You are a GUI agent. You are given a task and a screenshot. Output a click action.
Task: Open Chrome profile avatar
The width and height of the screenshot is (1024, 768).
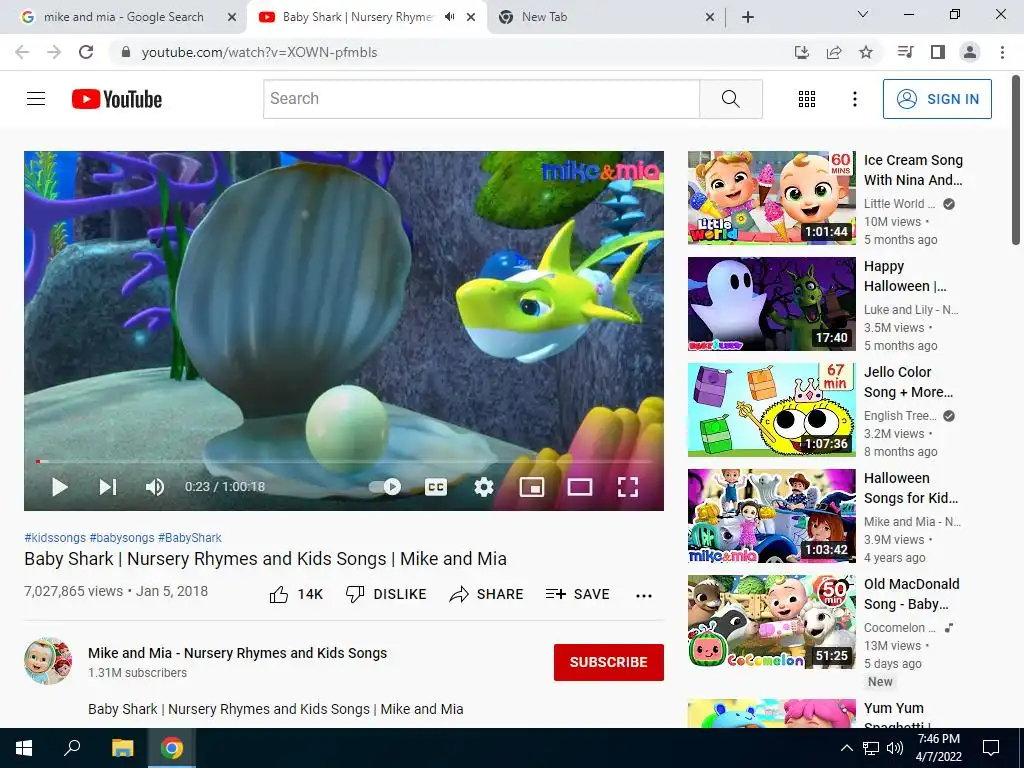(x=970, y=52)
